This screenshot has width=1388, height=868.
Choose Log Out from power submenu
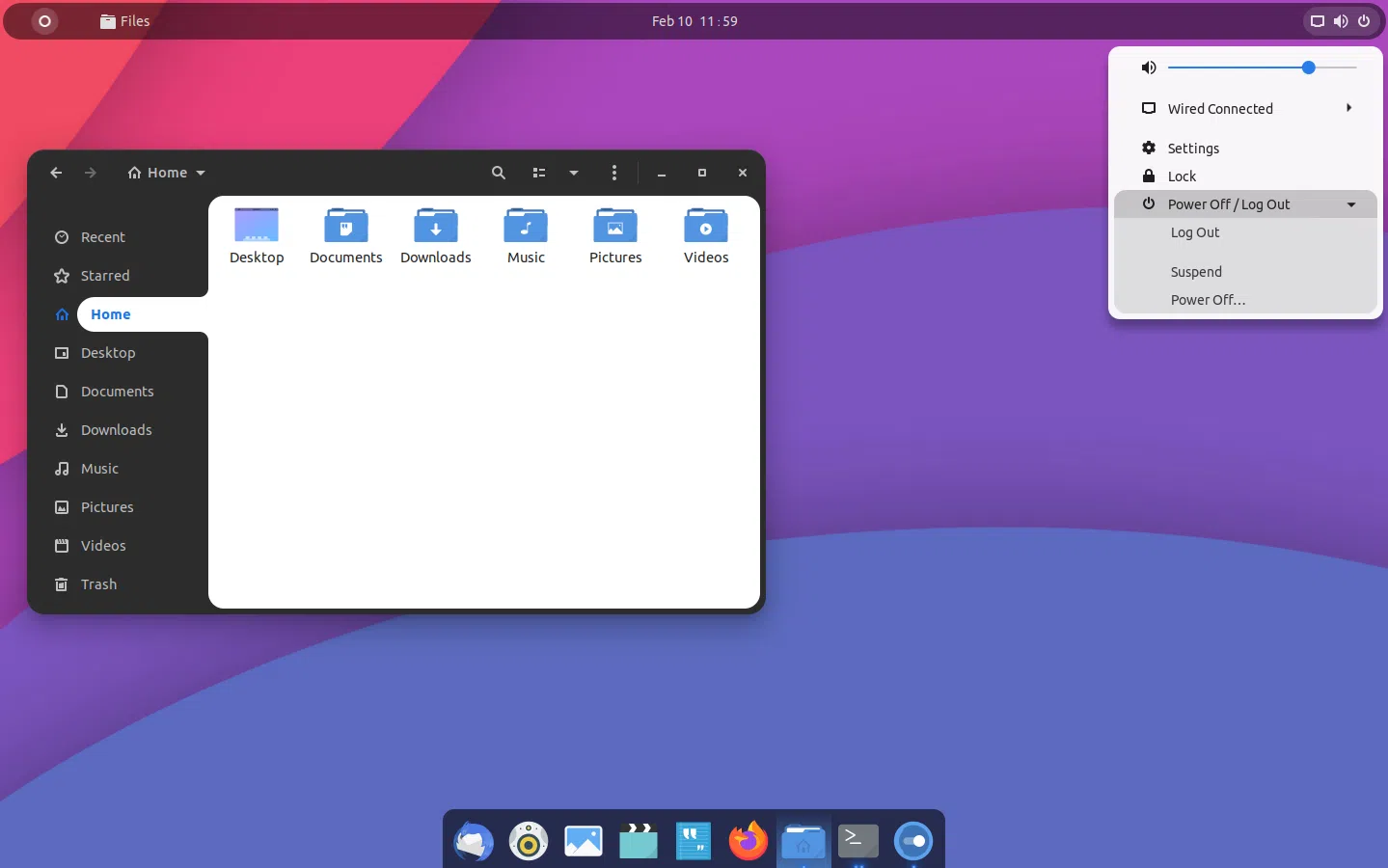tap(1195, 232)
